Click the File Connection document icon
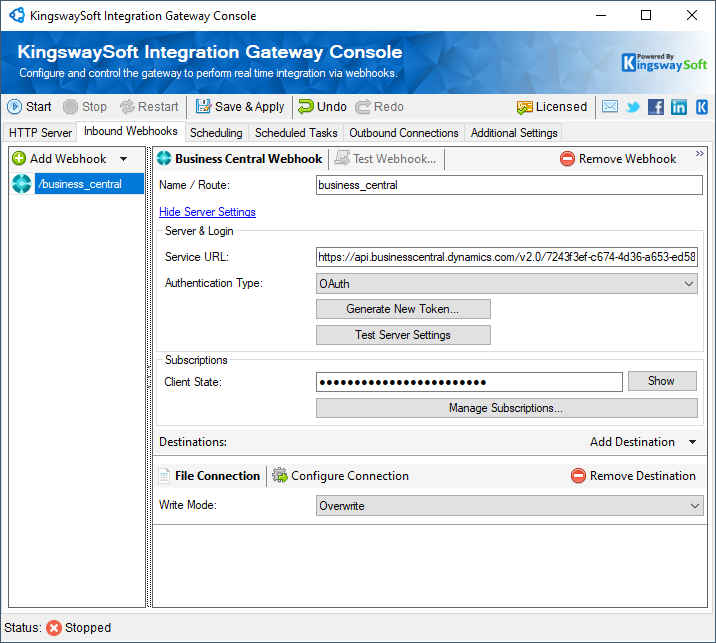Screen dimensions: 716x643 tap(164, 476)
